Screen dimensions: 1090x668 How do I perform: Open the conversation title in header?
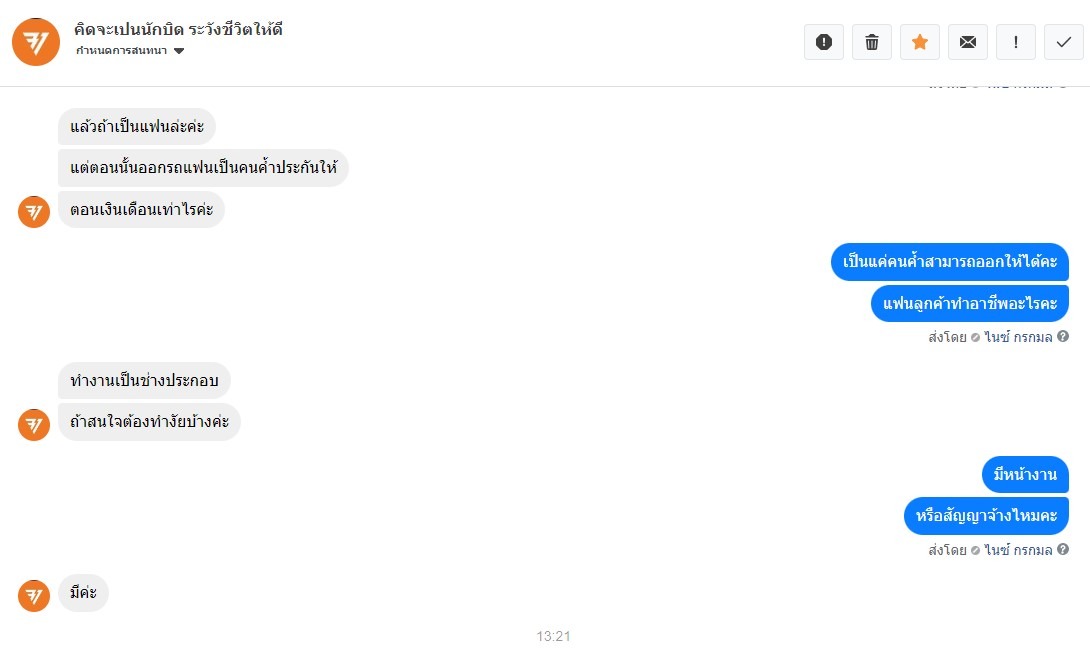[178, 29]
